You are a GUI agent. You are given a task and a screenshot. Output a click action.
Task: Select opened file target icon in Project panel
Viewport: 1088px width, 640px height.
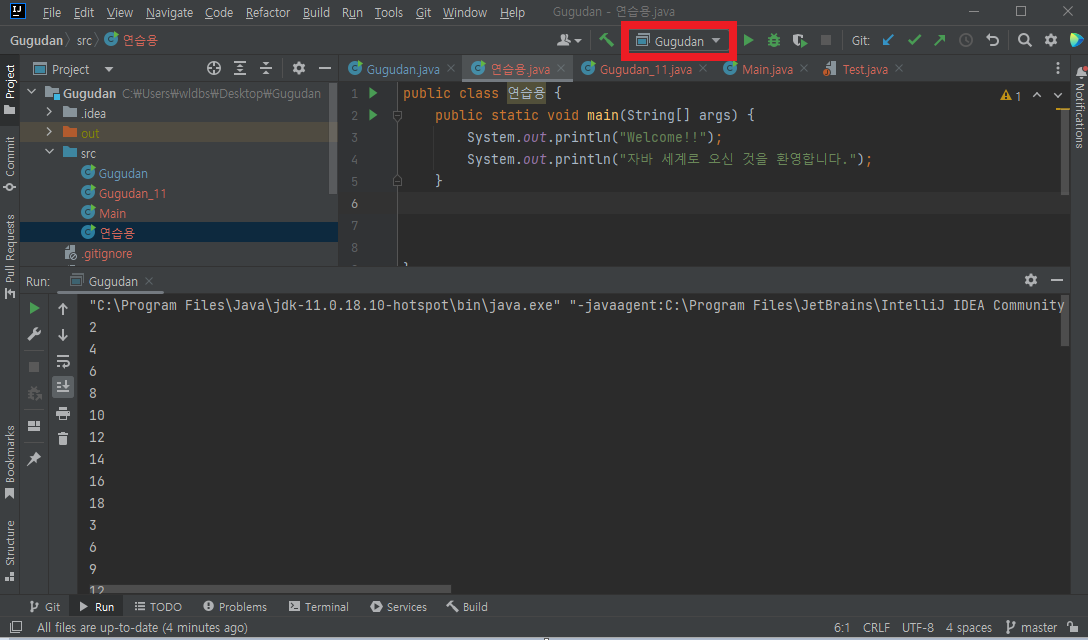click(x=214, y=68)
